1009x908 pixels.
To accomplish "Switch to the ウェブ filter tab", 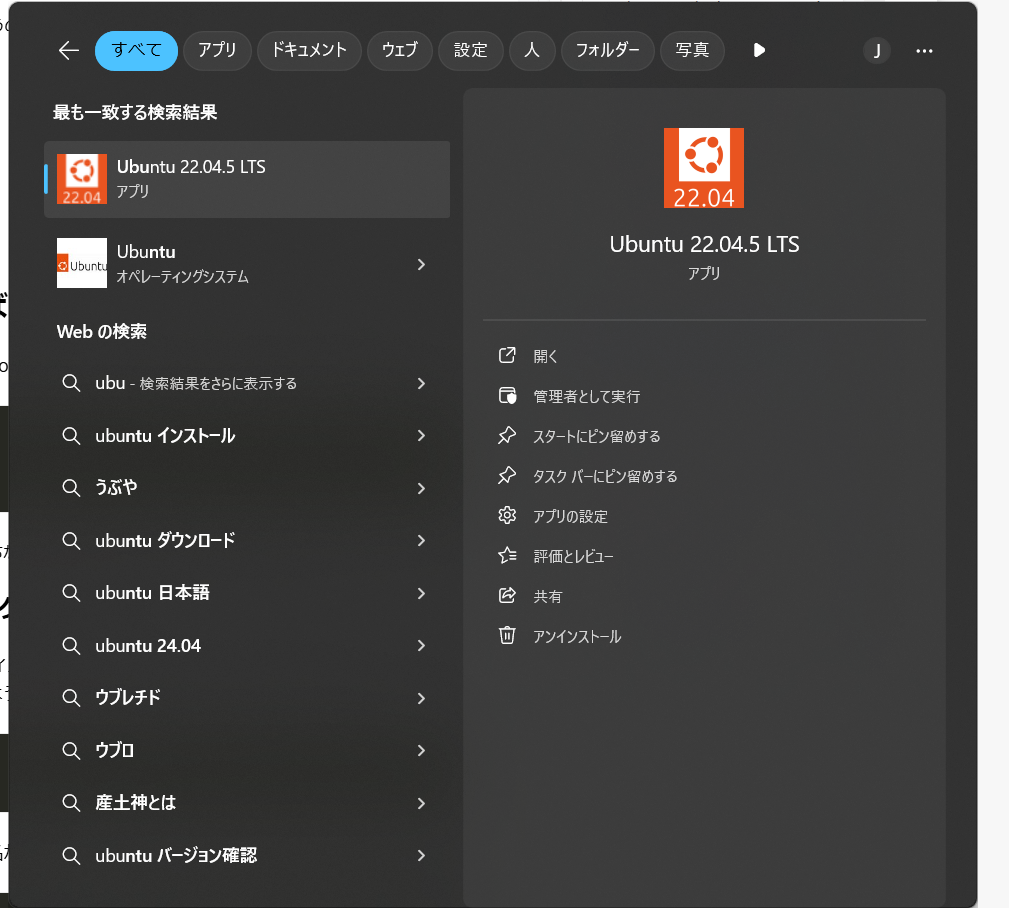I will click(400, 50).
